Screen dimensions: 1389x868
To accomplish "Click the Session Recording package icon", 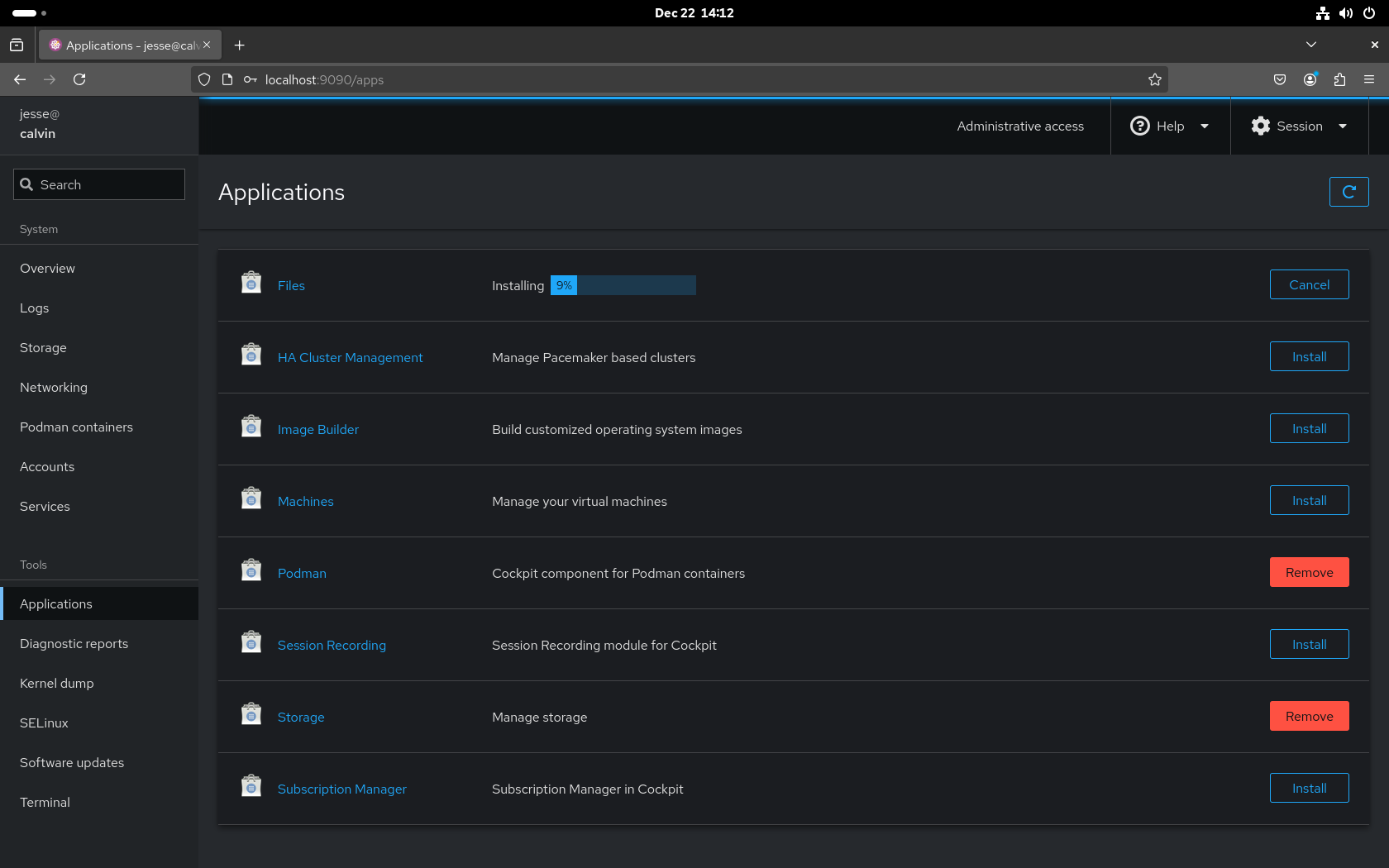I will tap(251, 642).
